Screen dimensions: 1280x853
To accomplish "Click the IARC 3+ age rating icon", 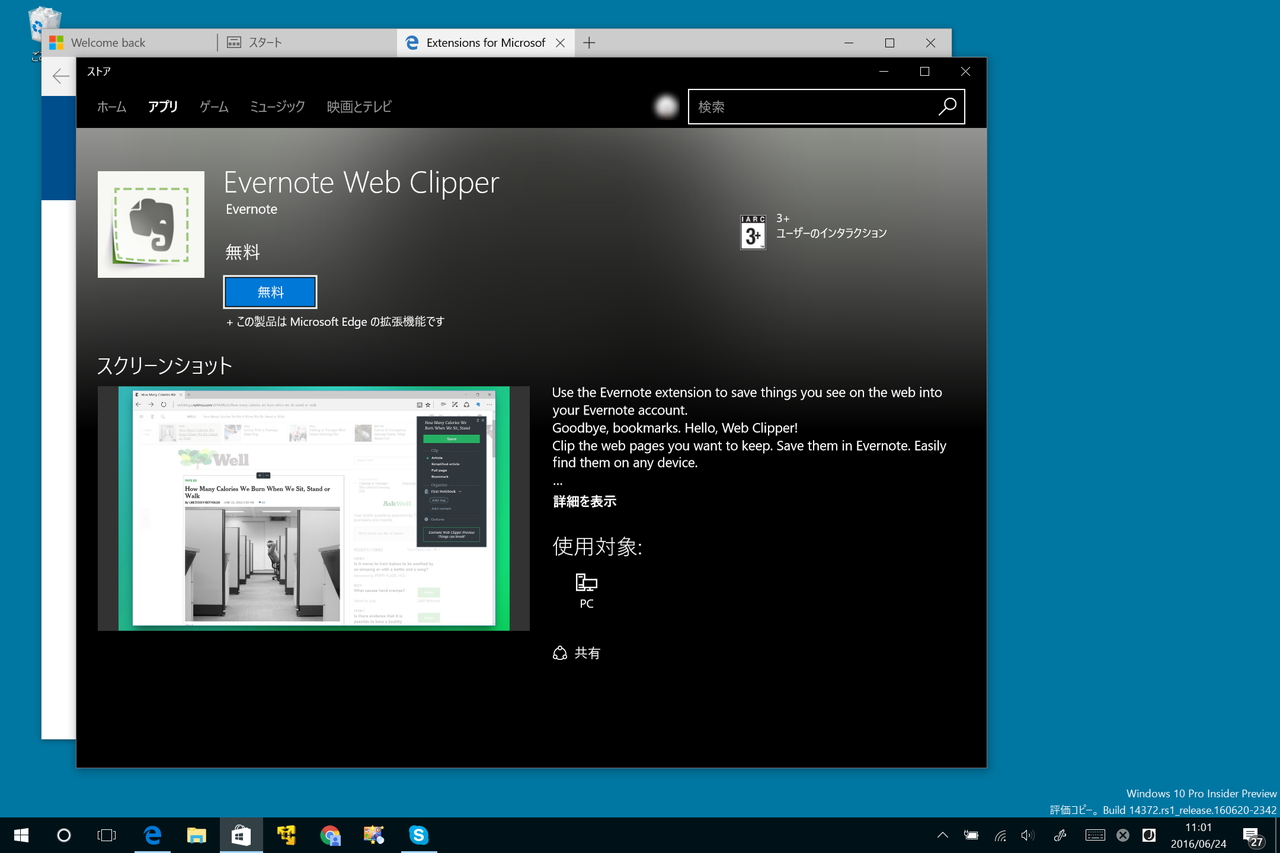I will [753, 231].
